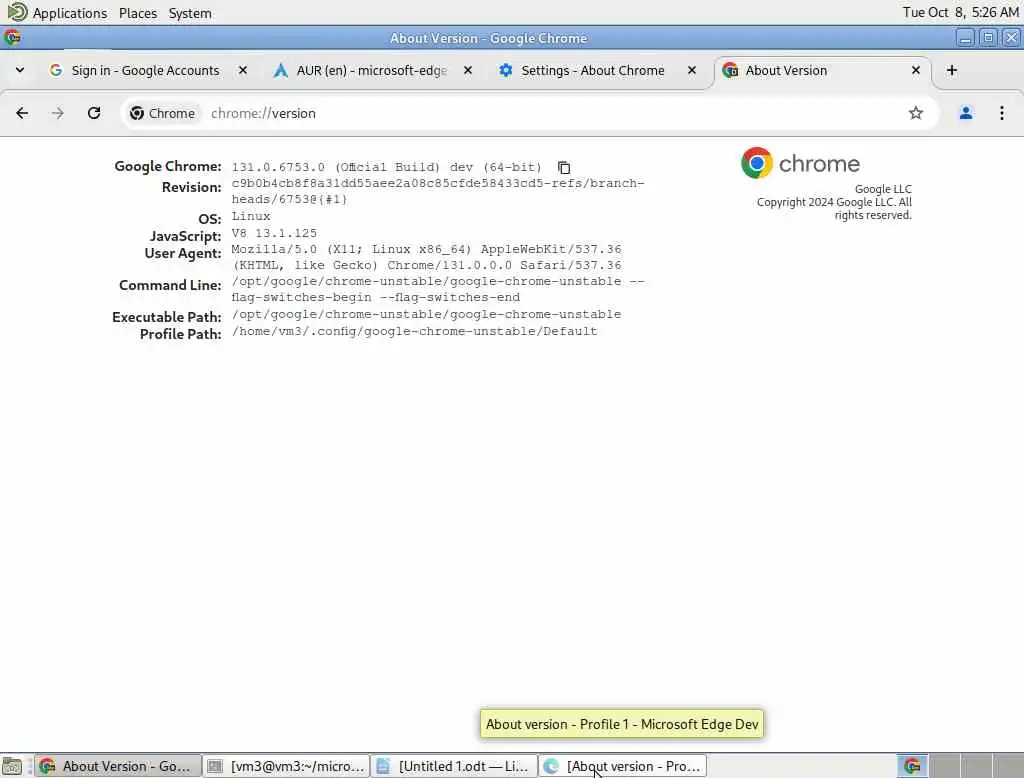Click the Revision hash text
The height and width of the screenshot is (778, 1024).
pos(438,191)
